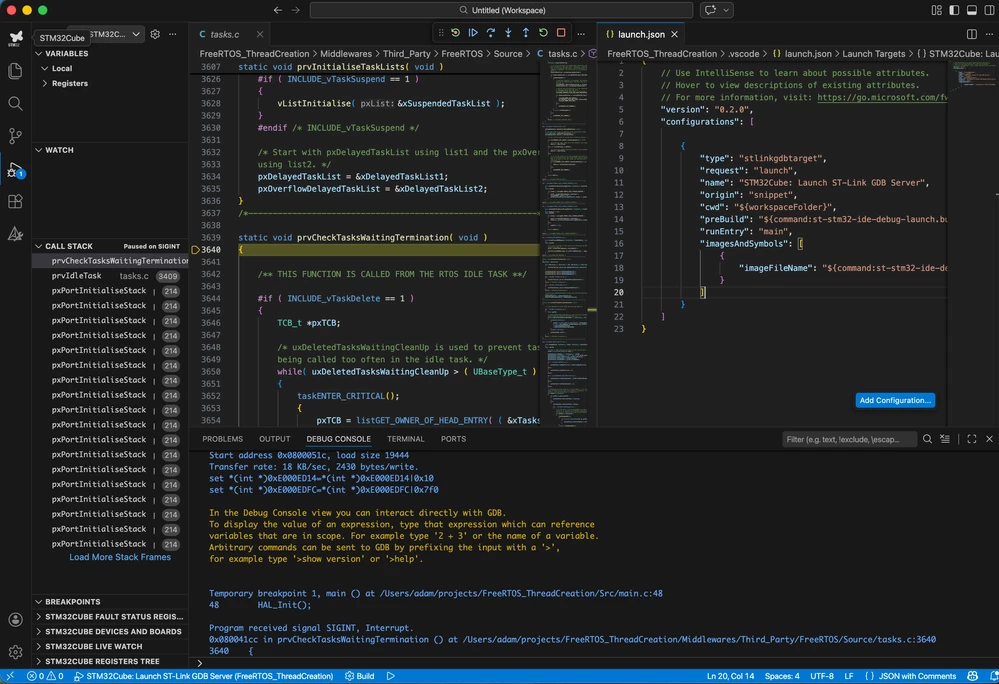Open errors and warnings status item

tap(45, 676)
